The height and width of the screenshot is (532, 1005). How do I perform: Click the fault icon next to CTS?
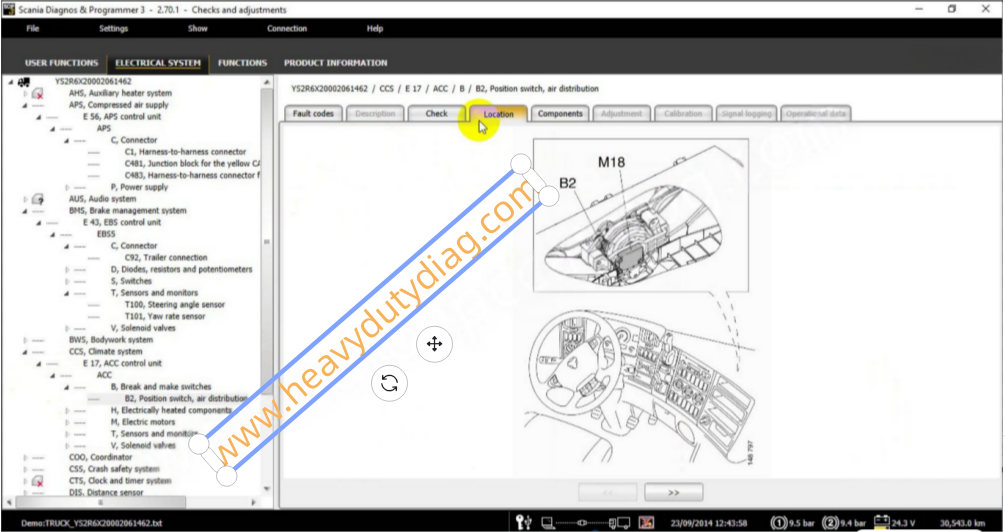(37, 481)
